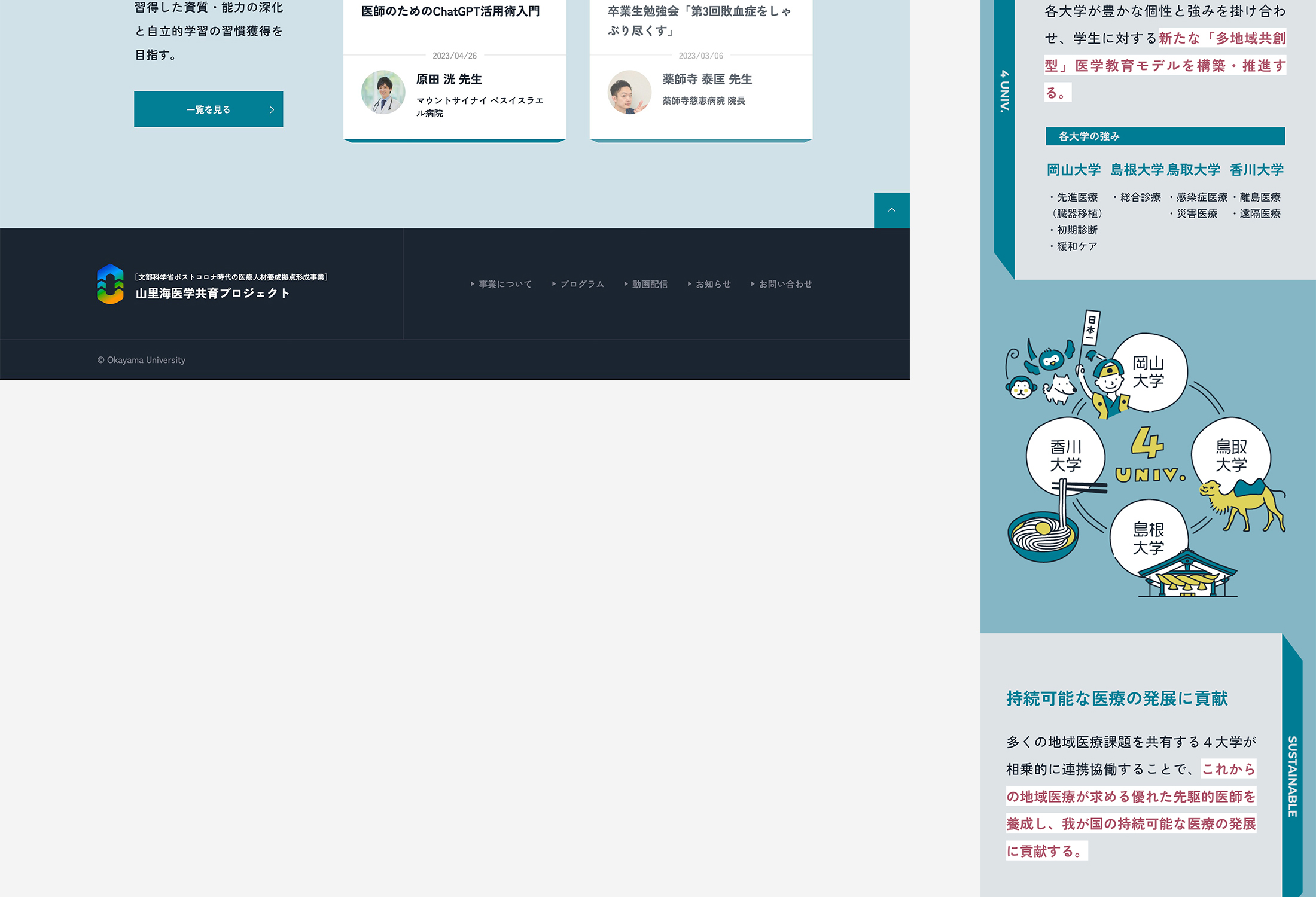Click the arrow on 一覧を見る button

pos(272,109)
